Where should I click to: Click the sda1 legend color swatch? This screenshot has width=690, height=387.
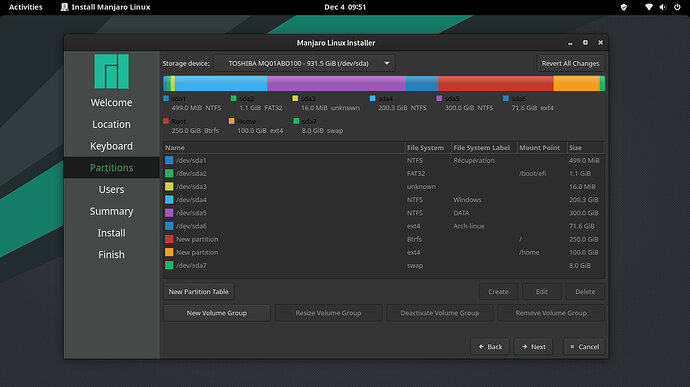pyautogui.click(x=166, y=99)
